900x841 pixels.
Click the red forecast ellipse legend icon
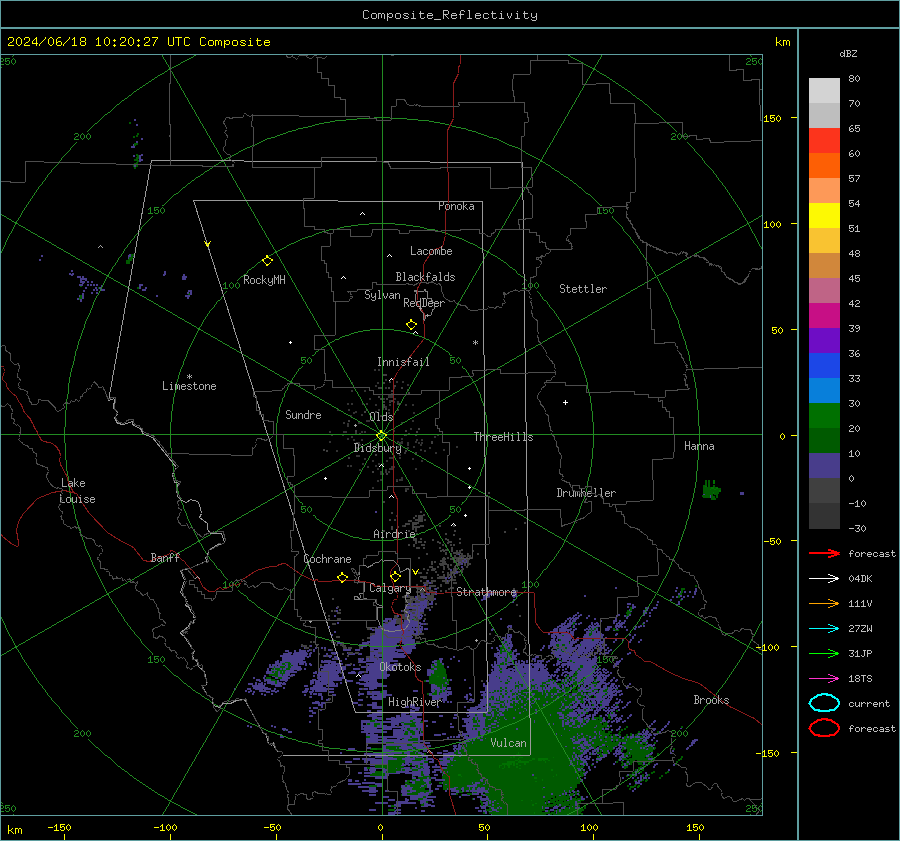point(824,728)
